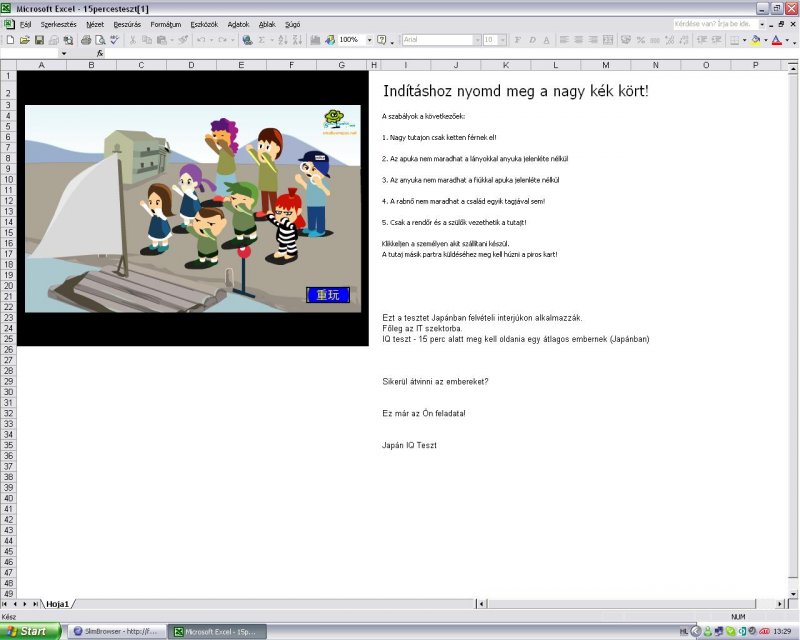Open the Nézet menu

click(95, 24)
